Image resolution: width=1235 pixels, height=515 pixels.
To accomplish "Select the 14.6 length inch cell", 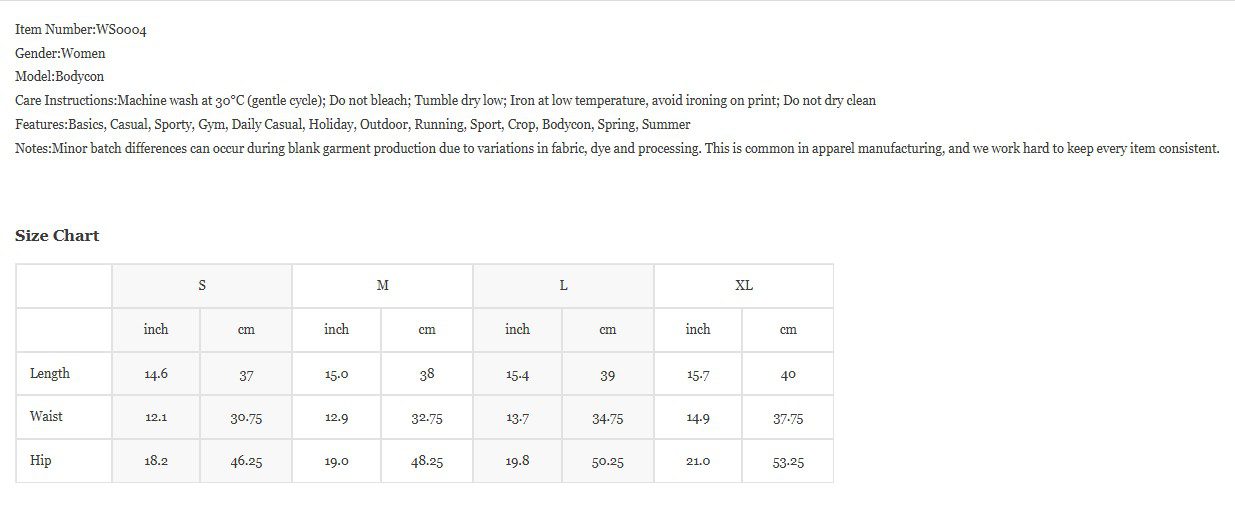I will point(156,375).
